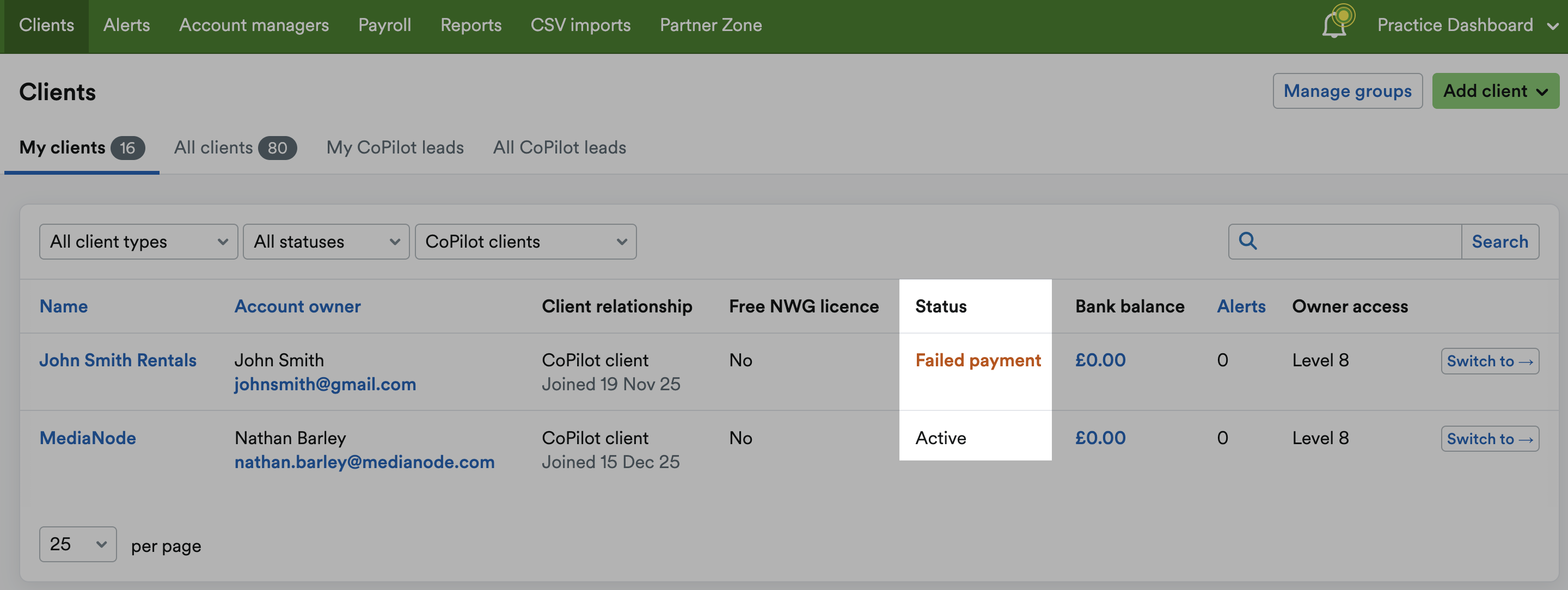This screenshot has height=590, width=1568.
Task: Open the All client types filter
Action: pyautogui.click(x=138, y=242)
